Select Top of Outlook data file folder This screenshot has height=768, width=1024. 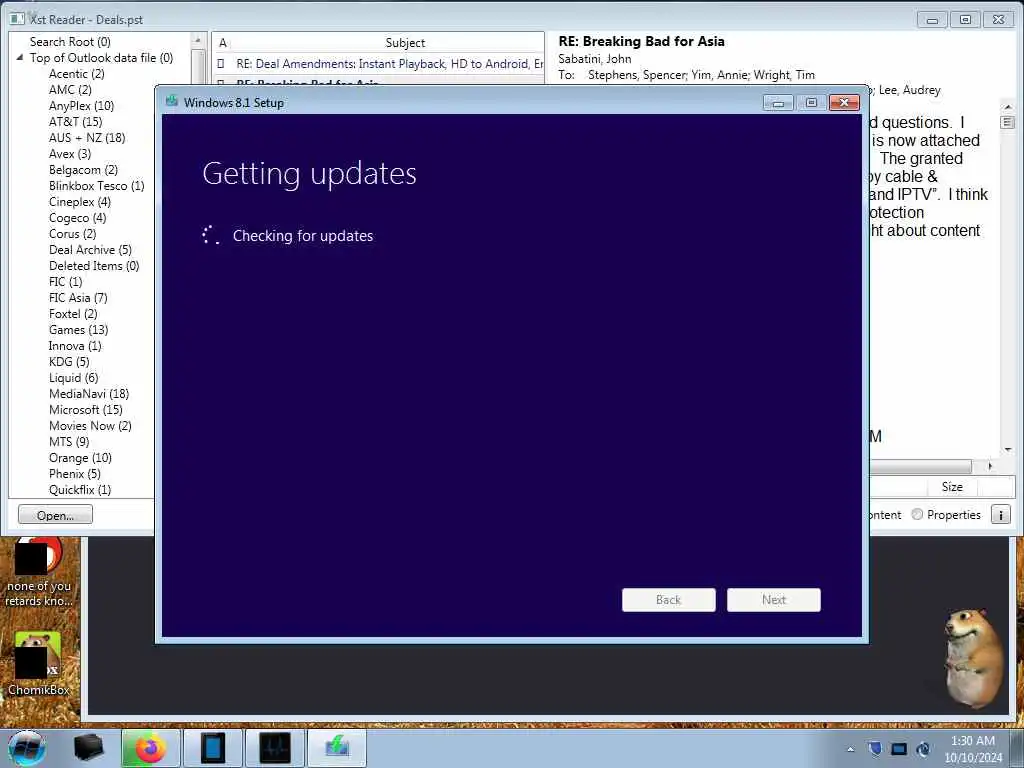101,57
